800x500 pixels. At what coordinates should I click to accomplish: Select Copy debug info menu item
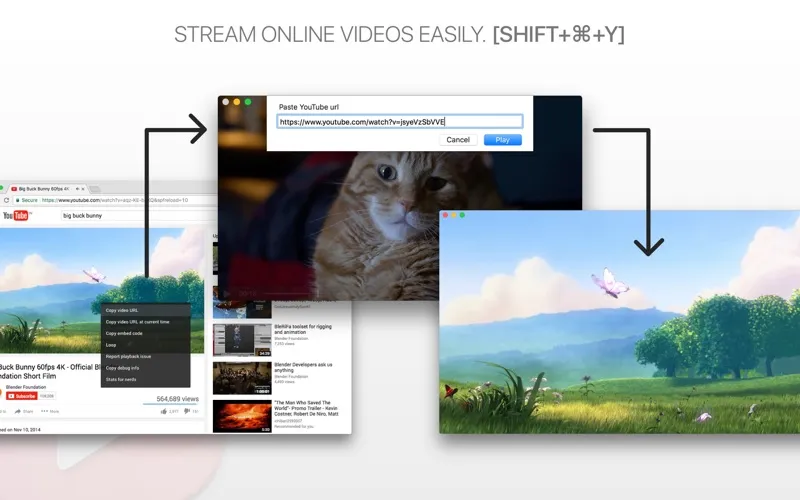tap(125, 368)
